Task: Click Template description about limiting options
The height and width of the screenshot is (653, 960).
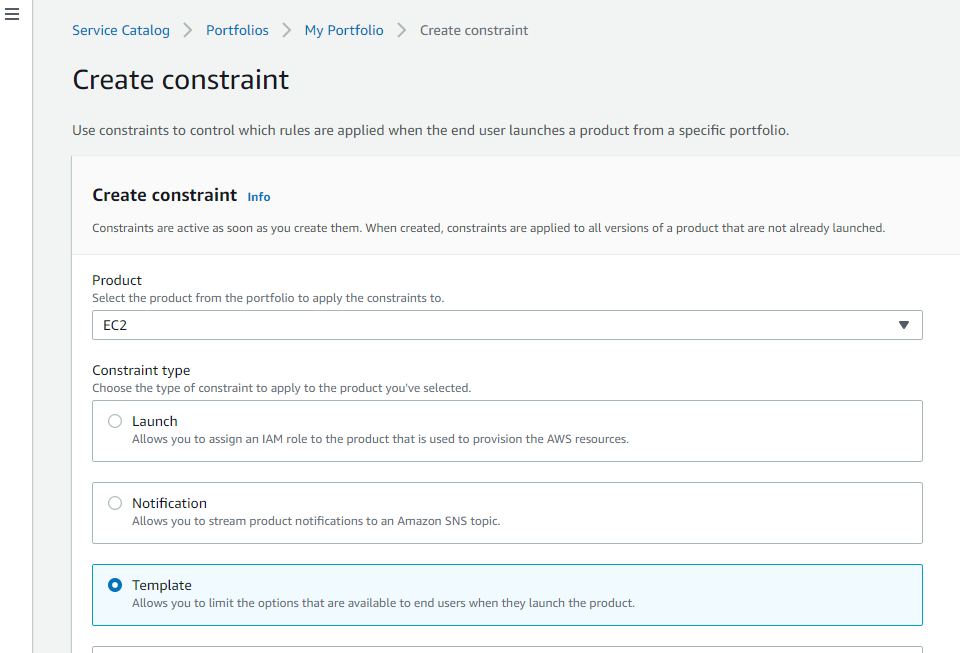Action: 383,603
